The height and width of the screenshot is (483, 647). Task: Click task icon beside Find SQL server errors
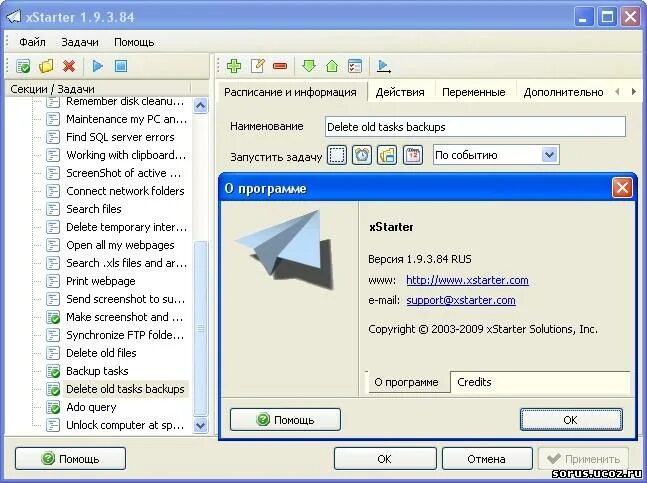[53, 137]
